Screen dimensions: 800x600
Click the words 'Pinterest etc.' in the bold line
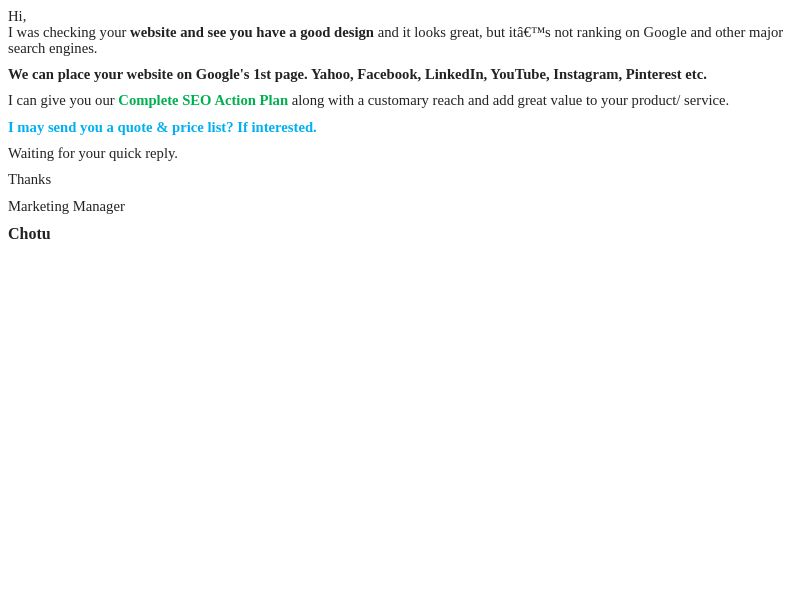tap(666, 74)
